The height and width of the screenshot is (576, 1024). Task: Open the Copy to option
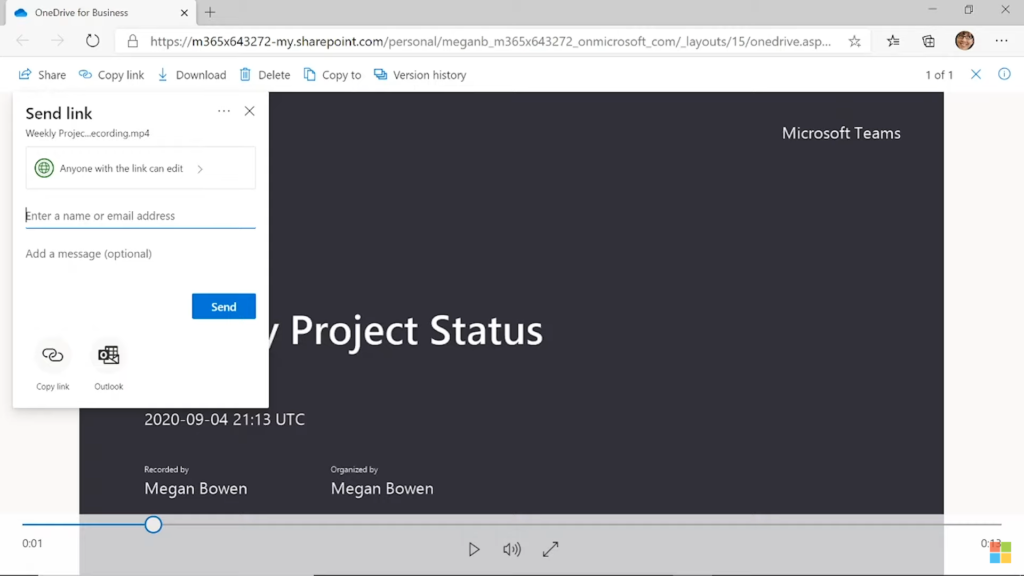pyautogui.click(x=332, y=75)
